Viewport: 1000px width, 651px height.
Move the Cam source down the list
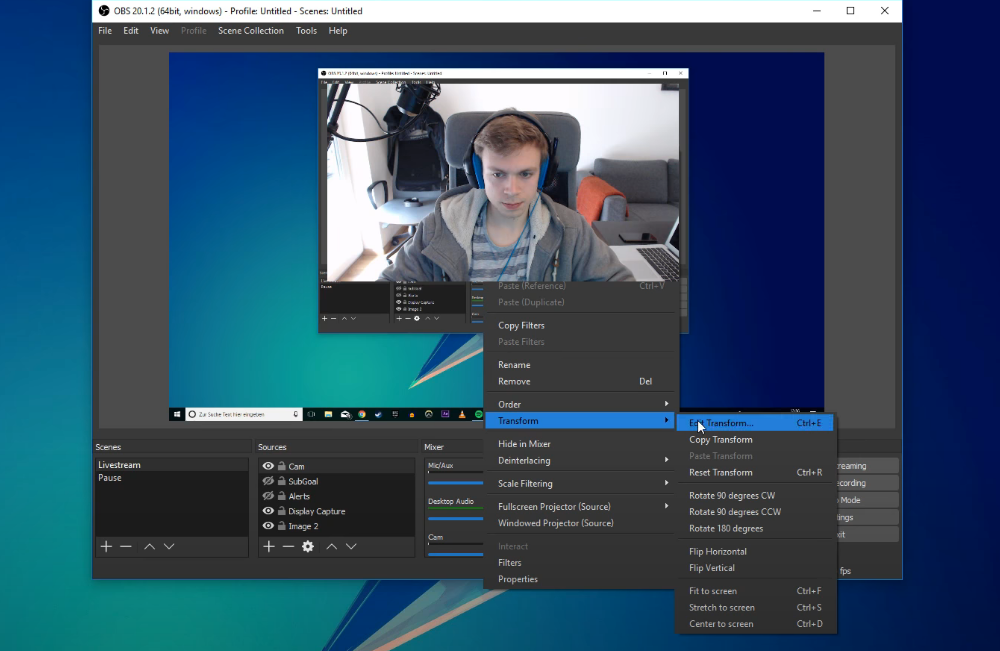tap(351, 546)
